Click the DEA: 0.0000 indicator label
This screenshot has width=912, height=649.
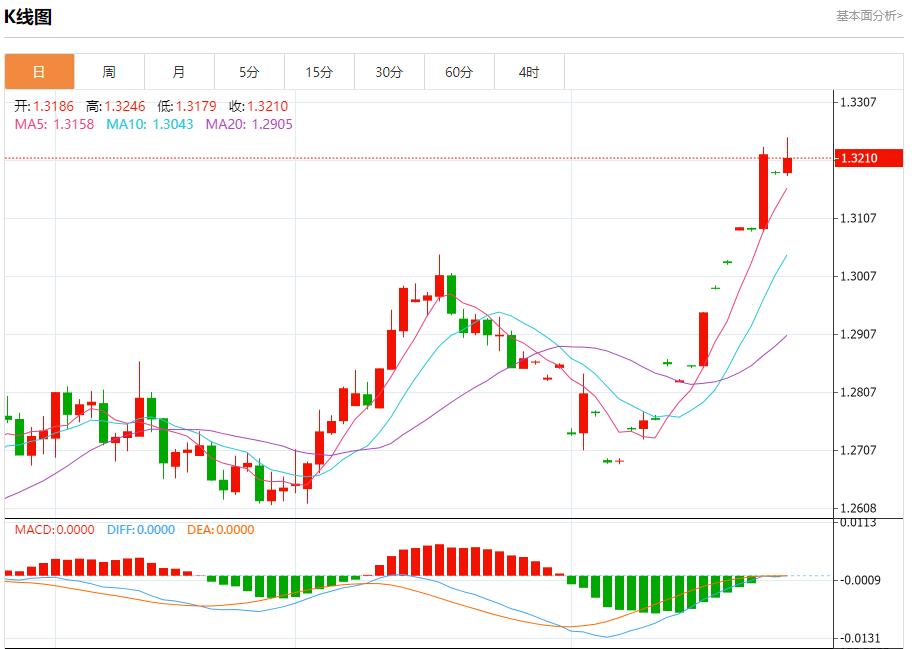tap(220, 530)
